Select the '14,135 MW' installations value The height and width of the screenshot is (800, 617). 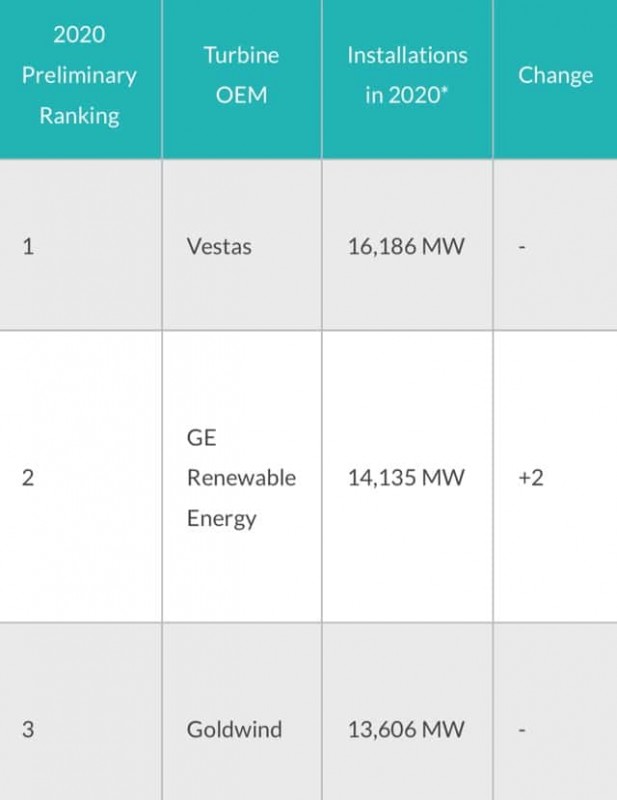(x=406, y=478)
